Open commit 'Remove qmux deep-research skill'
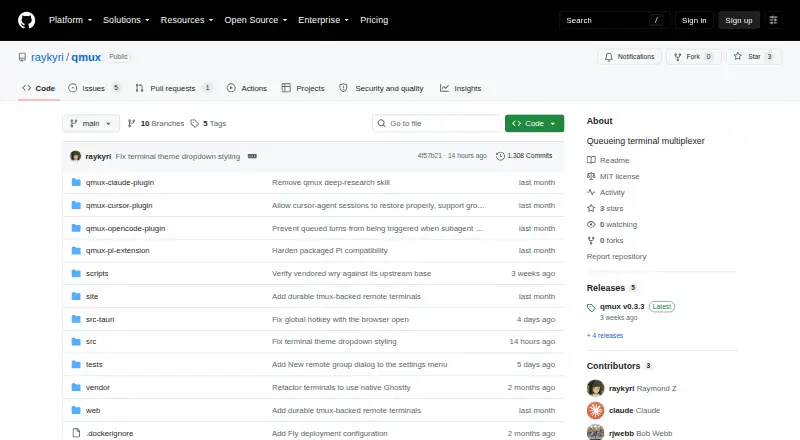This screenshot has height=440, width=800. point(331,182)
